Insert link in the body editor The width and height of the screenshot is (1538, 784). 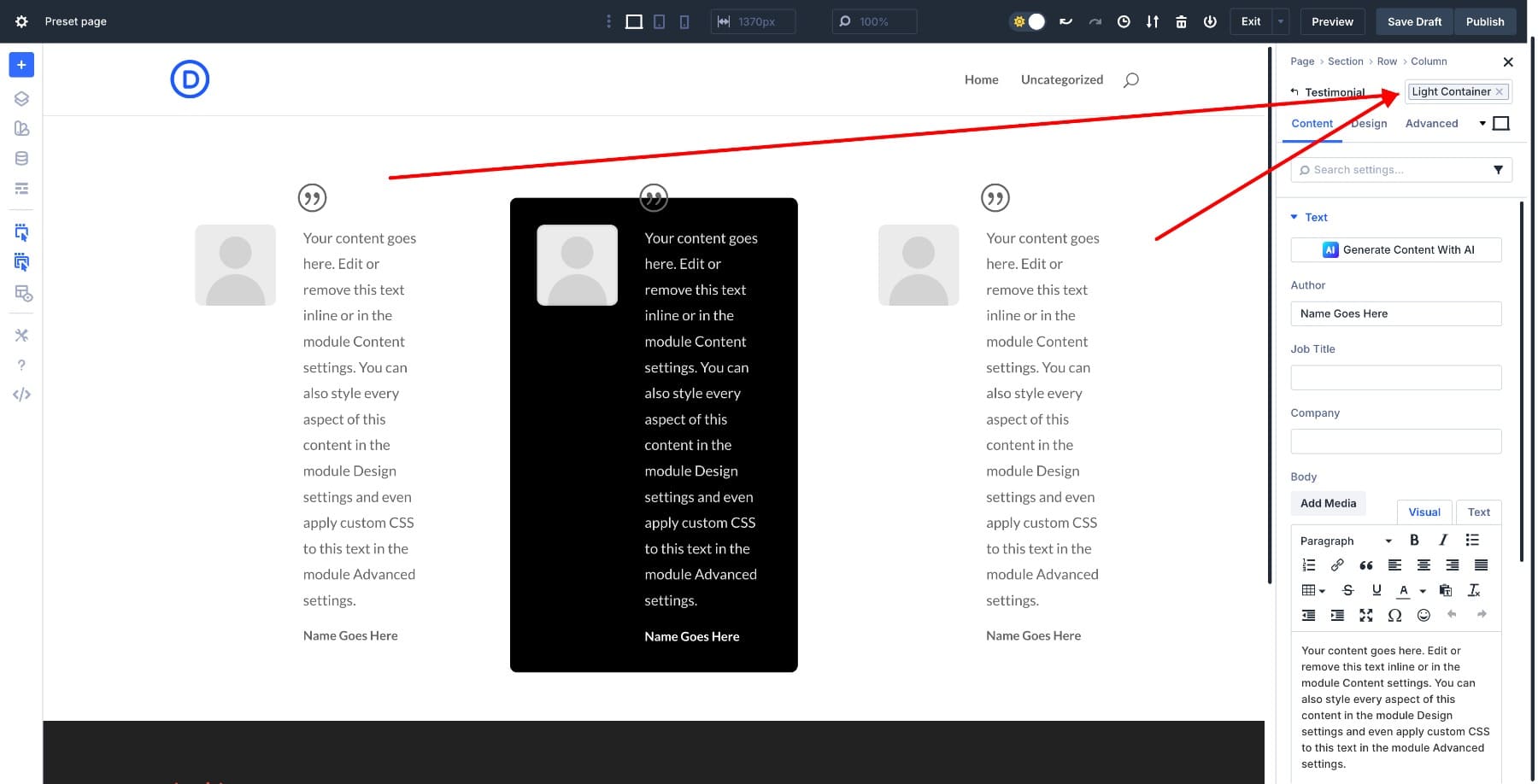[1337, 565]
